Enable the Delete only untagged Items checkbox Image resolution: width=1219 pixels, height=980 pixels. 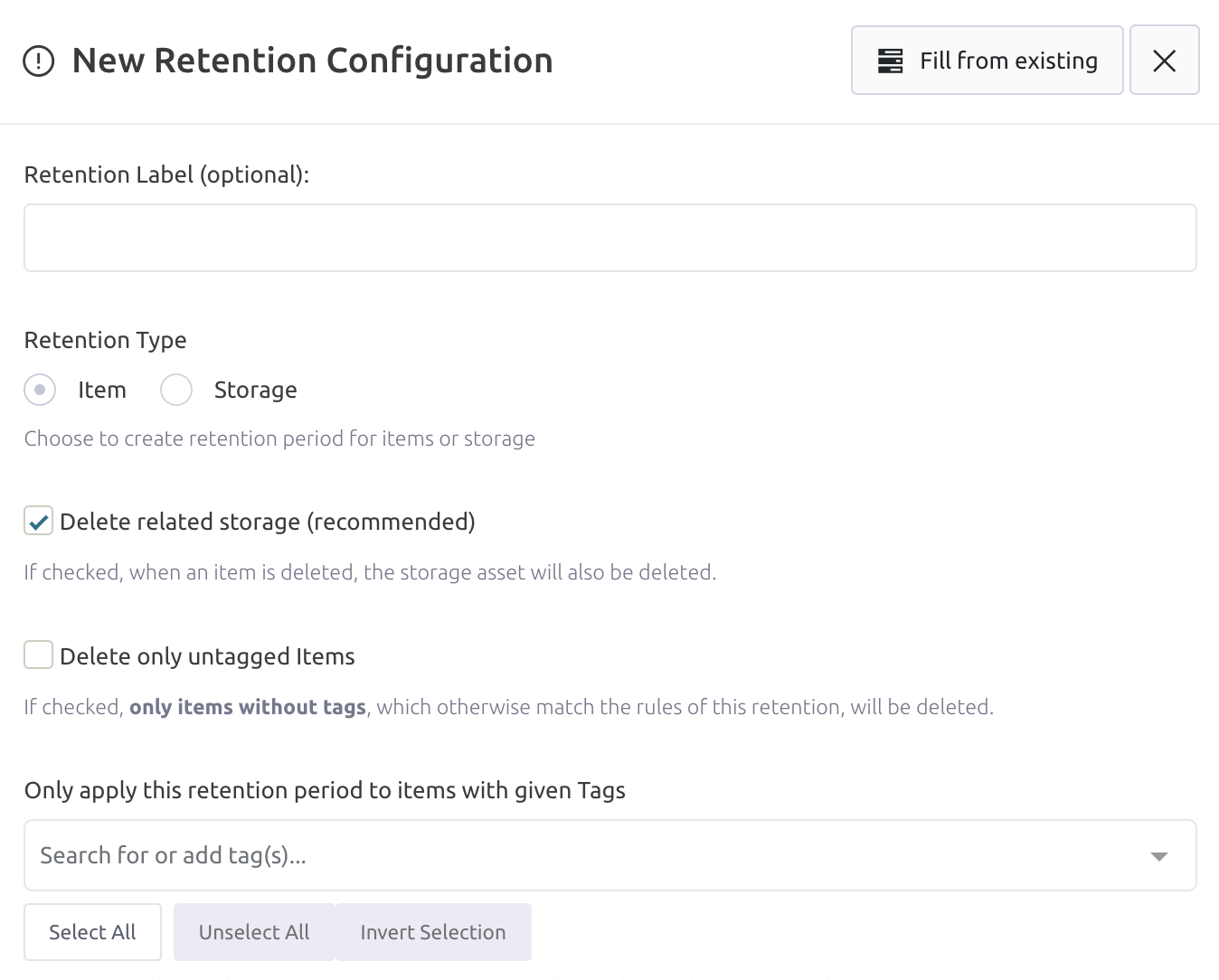click(x=38, y=655)
